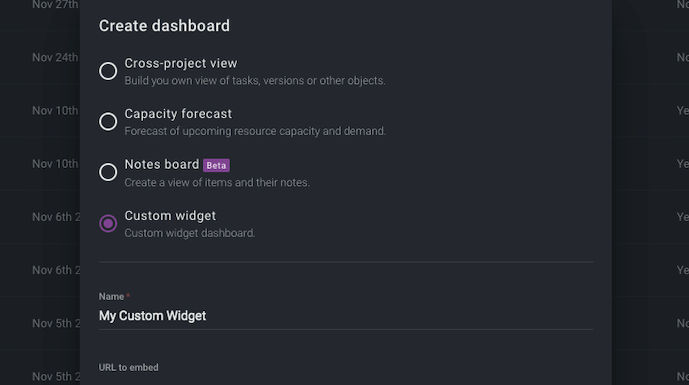Click the URL to embed field label
Viewport: 689px width, 385px height.
(x=128, y=367)
